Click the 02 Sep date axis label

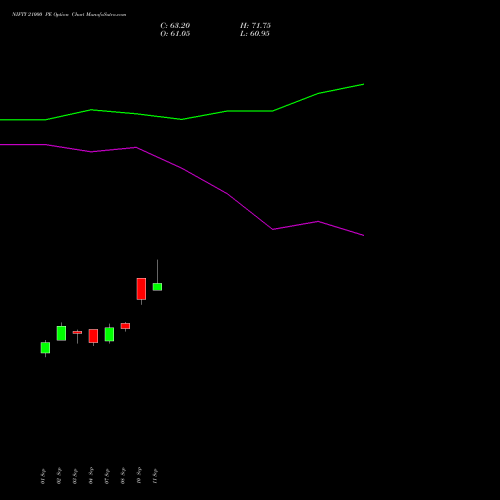click(x=59, y=476)
